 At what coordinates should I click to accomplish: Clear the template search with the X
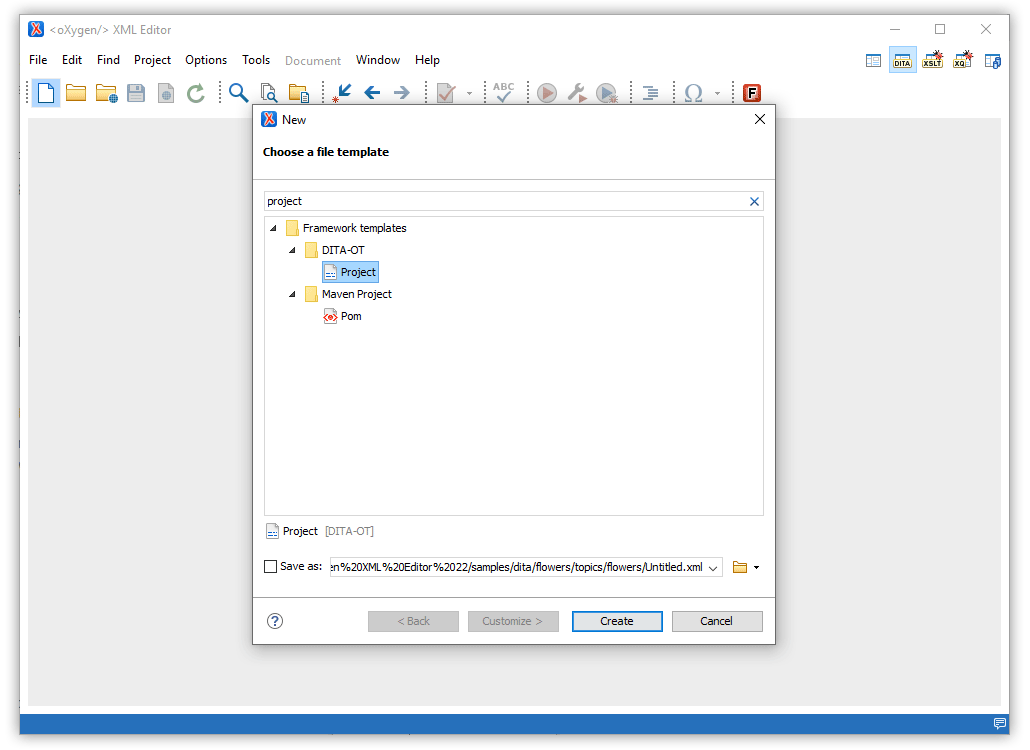(754, 202)
